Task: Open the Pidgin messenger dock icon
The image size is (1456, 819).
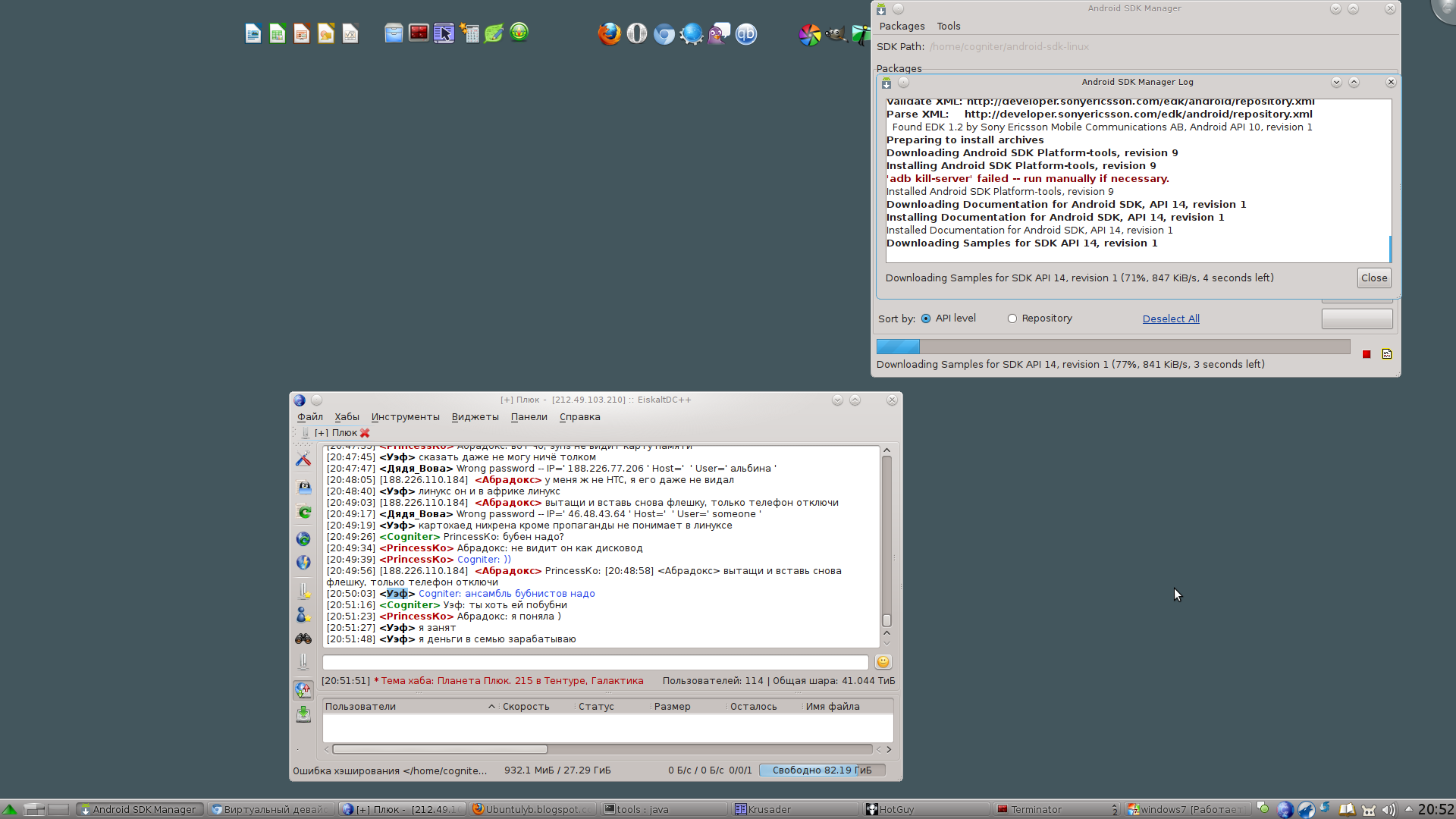Action: pyautogui.click(x=718, y=34)
